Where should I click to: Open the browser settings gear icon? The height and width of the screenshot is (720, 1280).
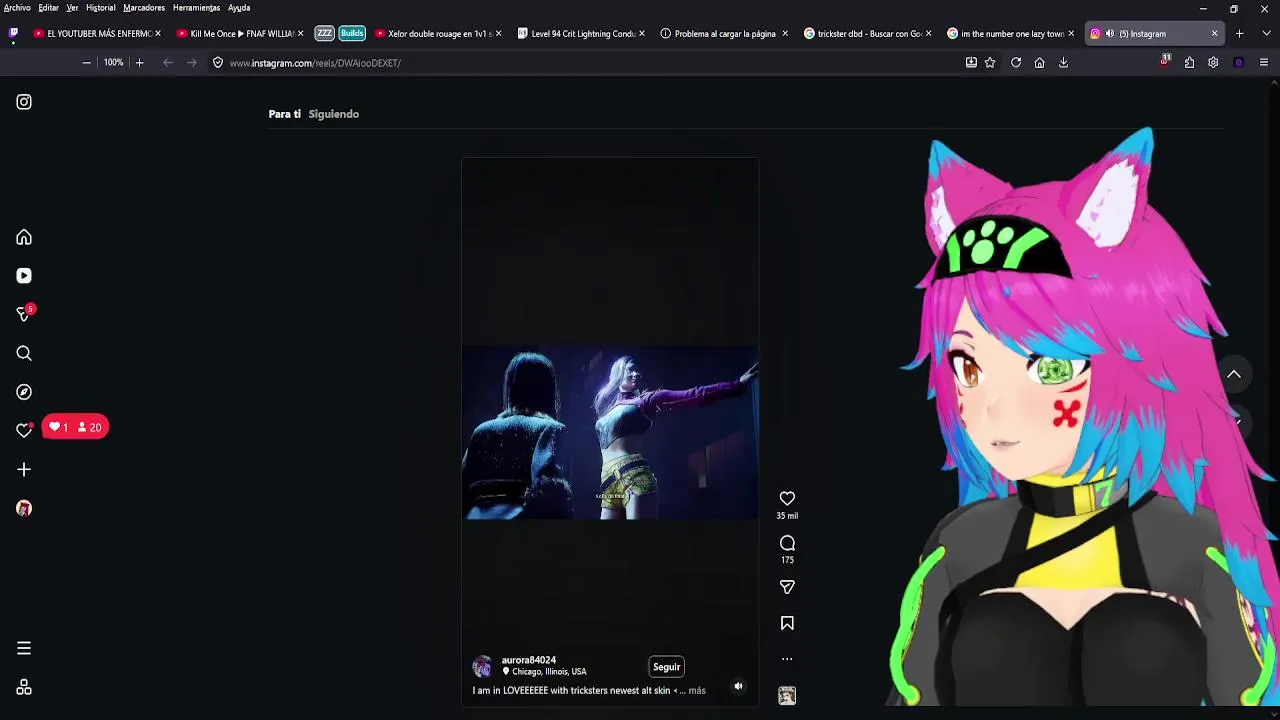click(1213, 62)
